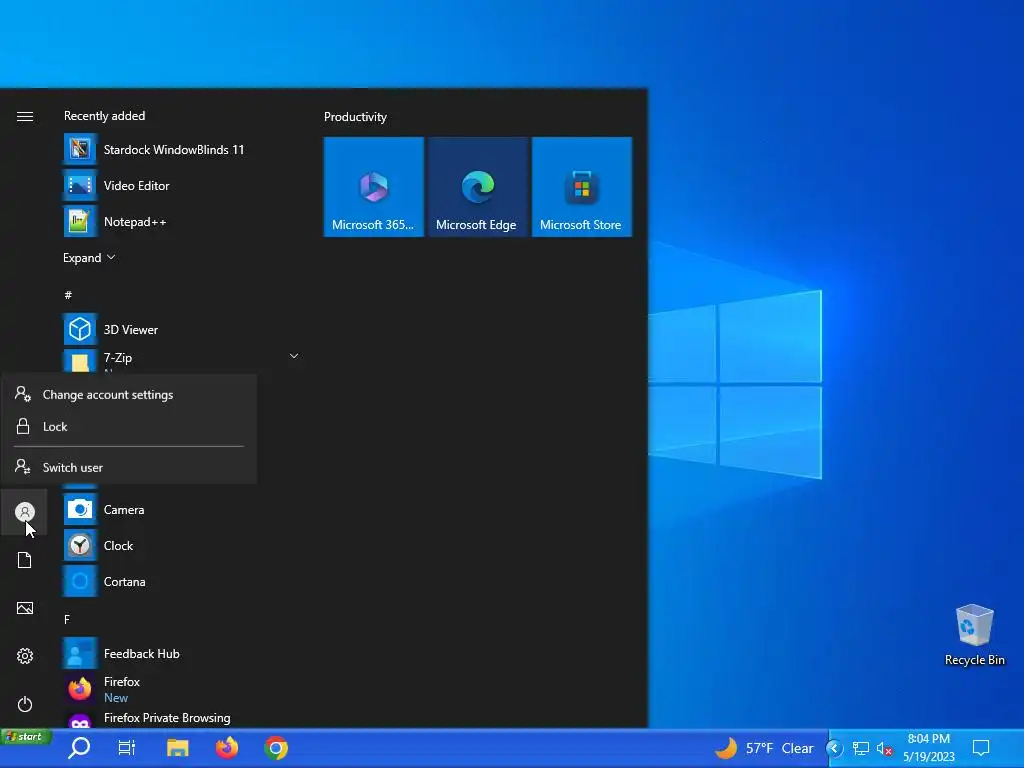
Task: Select Switch user option
Action: coord(129,467)
